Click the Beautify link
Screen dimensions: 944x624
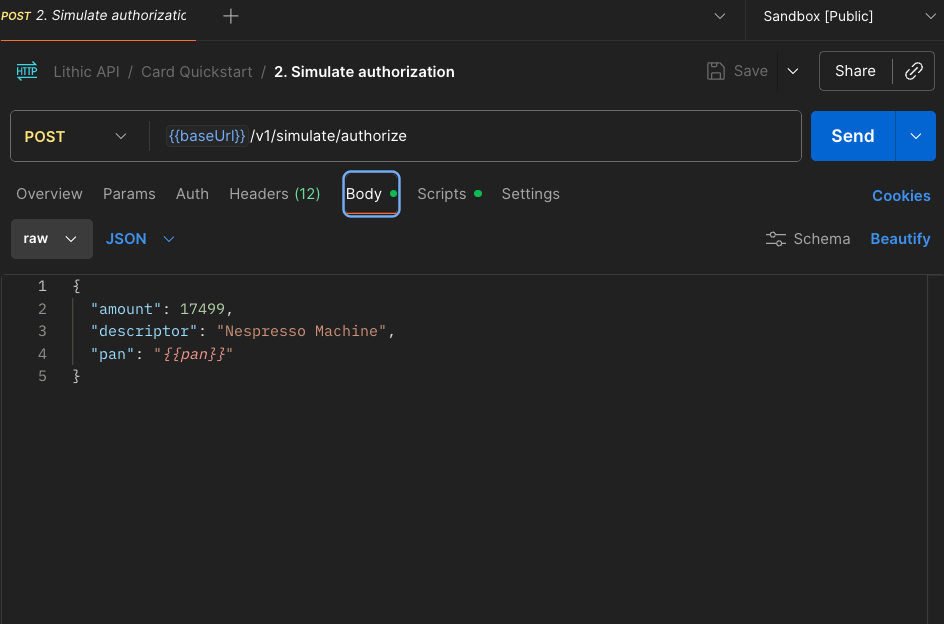click(x=900, y=239)
